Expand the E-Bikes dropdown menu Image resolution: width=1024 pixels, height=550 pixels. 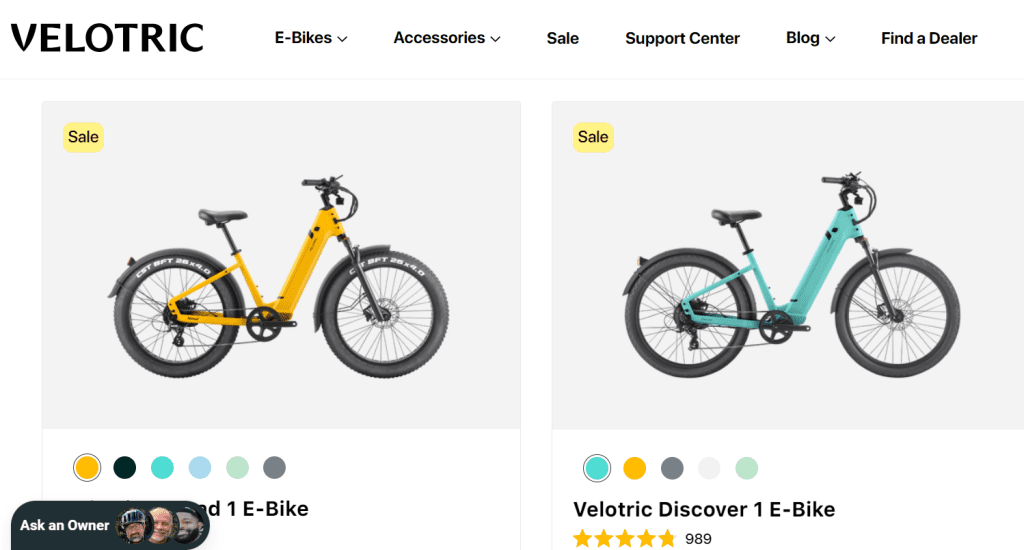(x=311, y=38)
